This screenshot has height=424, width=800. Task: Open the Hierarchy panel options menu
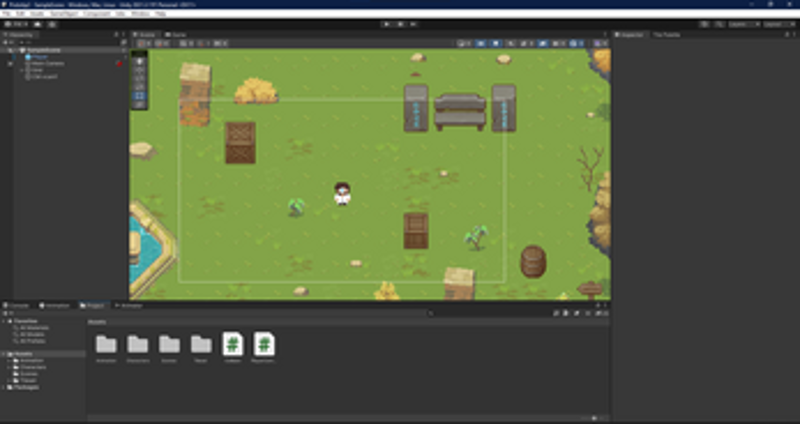tap(123, 35)
